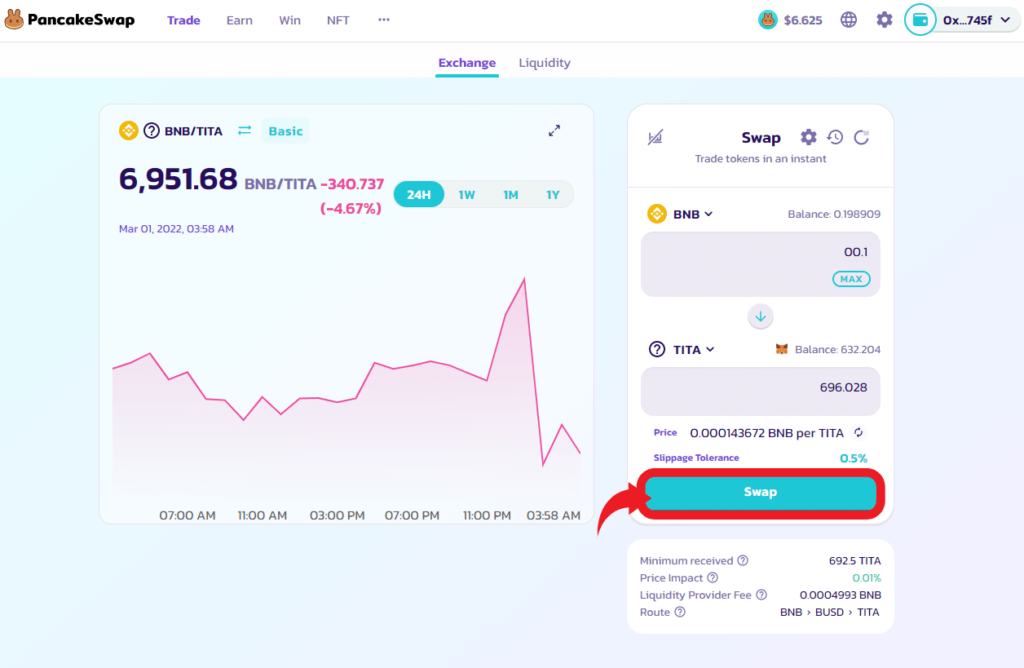The image size is (1024, 668).
Task: Open the TITA token selector dropdown
Action: tap(694, 350)
